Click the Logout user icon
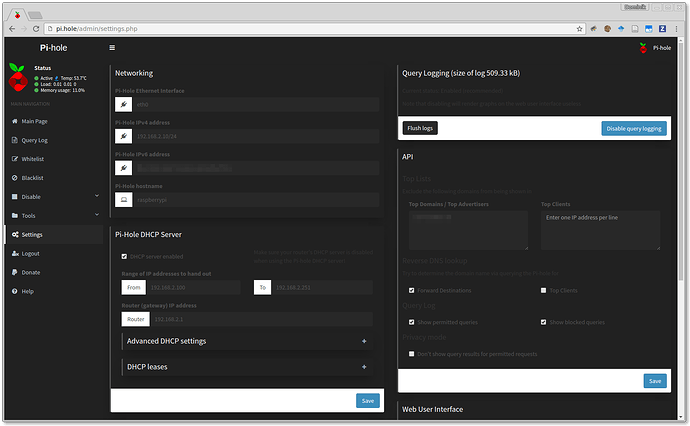The image size is (690, 426). coord(15,253)
